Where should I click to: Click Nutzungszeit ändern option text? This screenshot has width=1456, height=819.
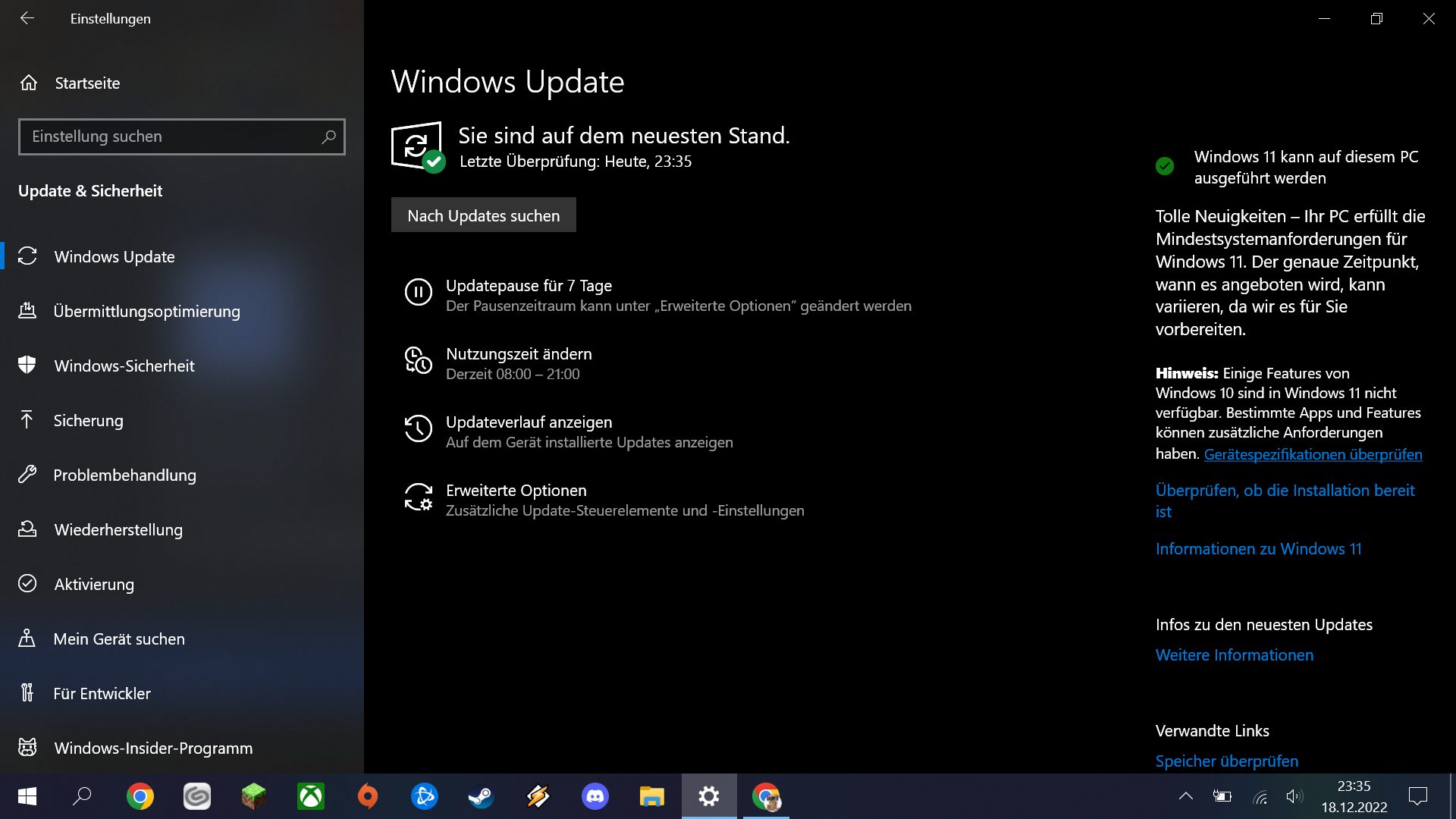(x=519, y=354)
